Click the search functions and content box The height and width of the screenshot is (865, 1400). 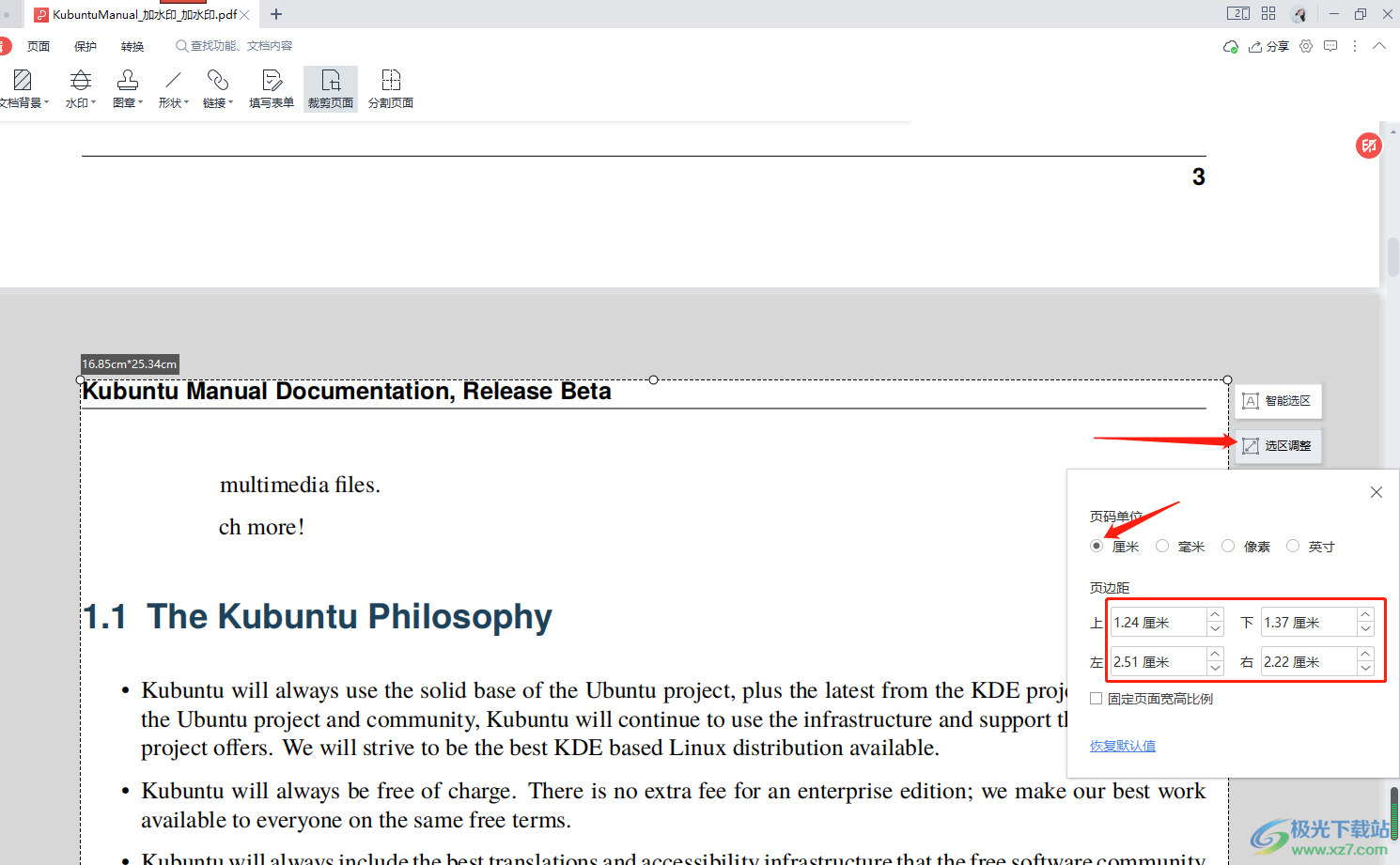pyautogui.click(x=234, y=46)
